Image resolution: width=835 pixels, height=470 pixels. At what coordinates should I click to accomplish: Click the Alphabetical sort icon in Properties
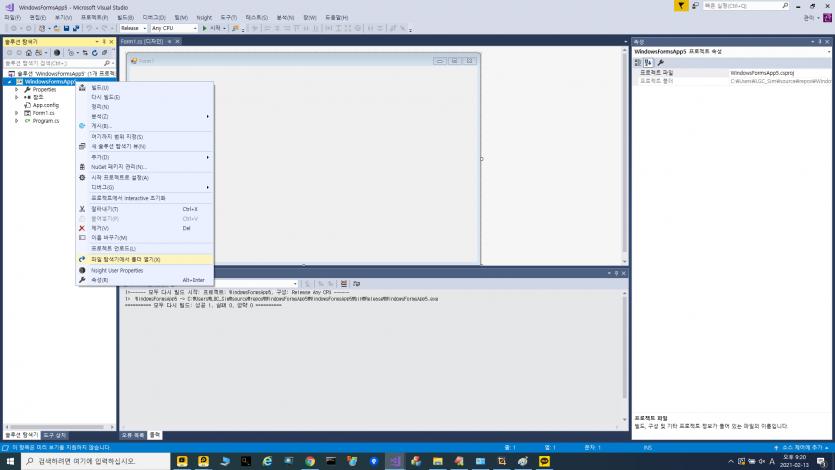click(648, 62)
